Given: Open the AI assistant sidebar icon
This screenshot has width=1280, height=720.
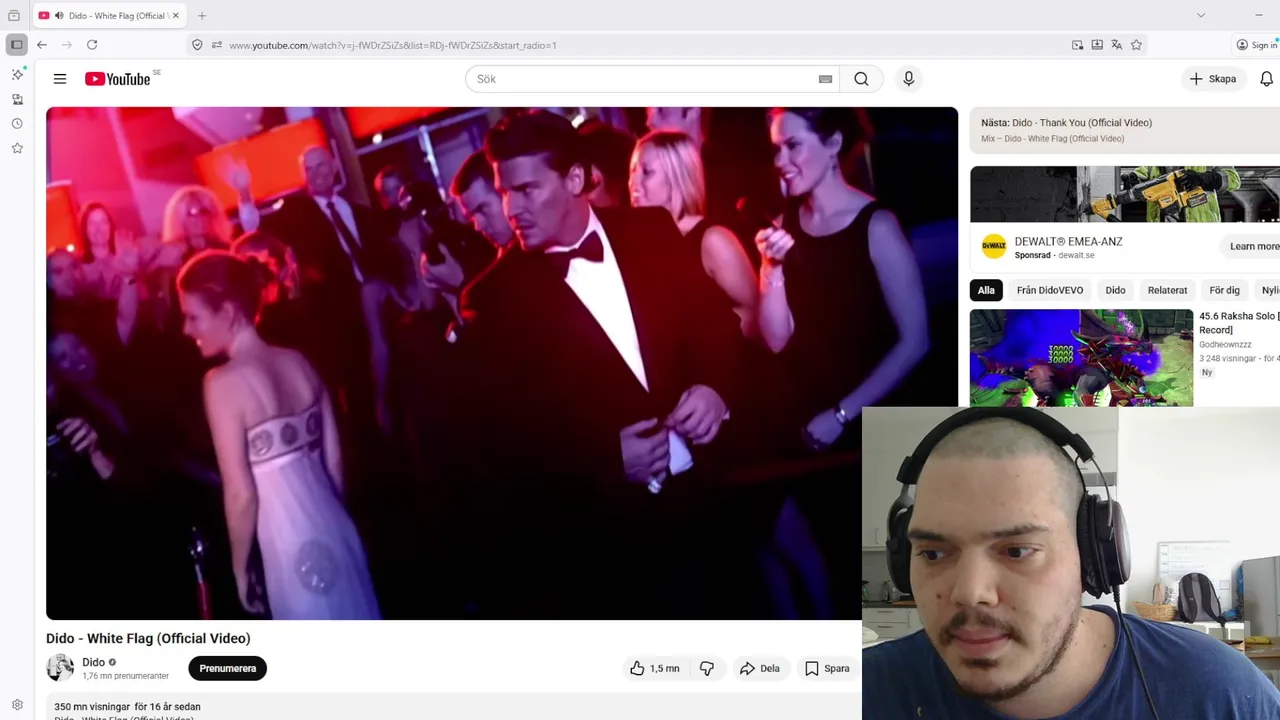Looking at the screenshot, I should pos(17,75).
